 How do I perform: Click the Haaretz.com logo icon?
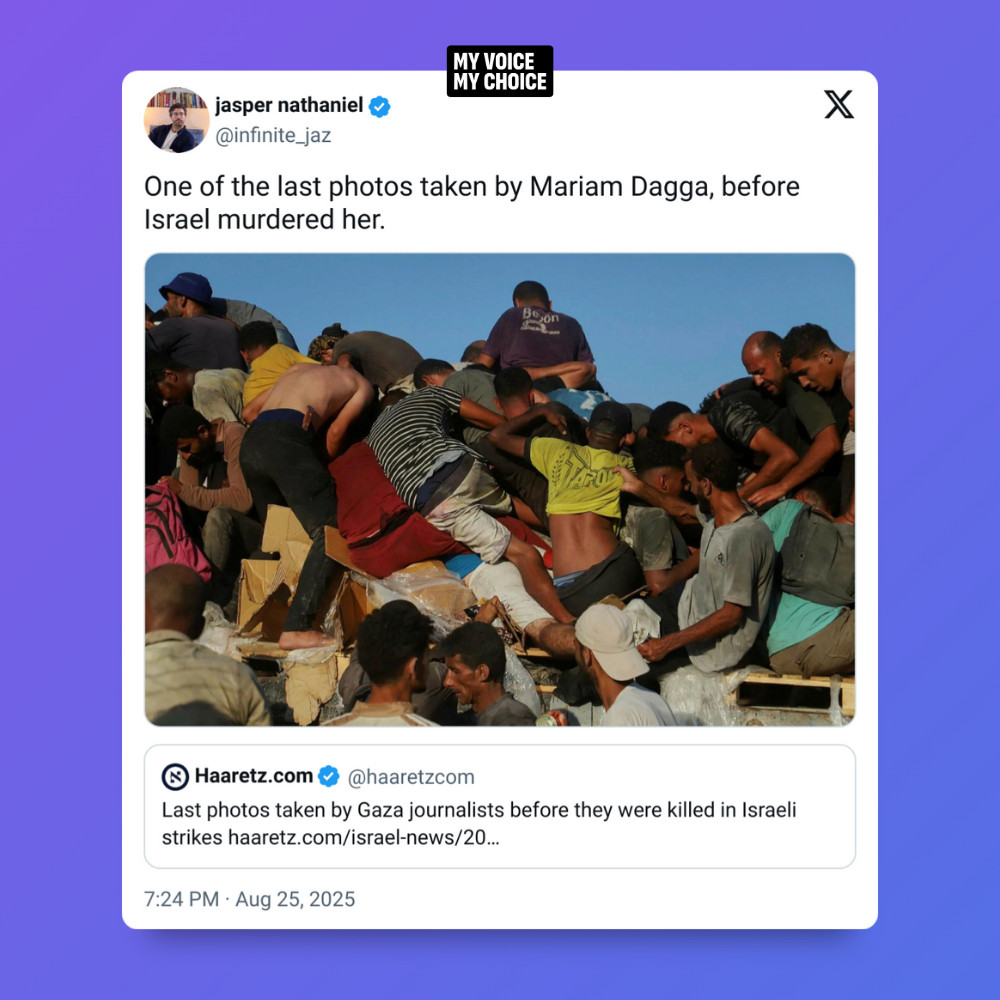tap(175, 777)
